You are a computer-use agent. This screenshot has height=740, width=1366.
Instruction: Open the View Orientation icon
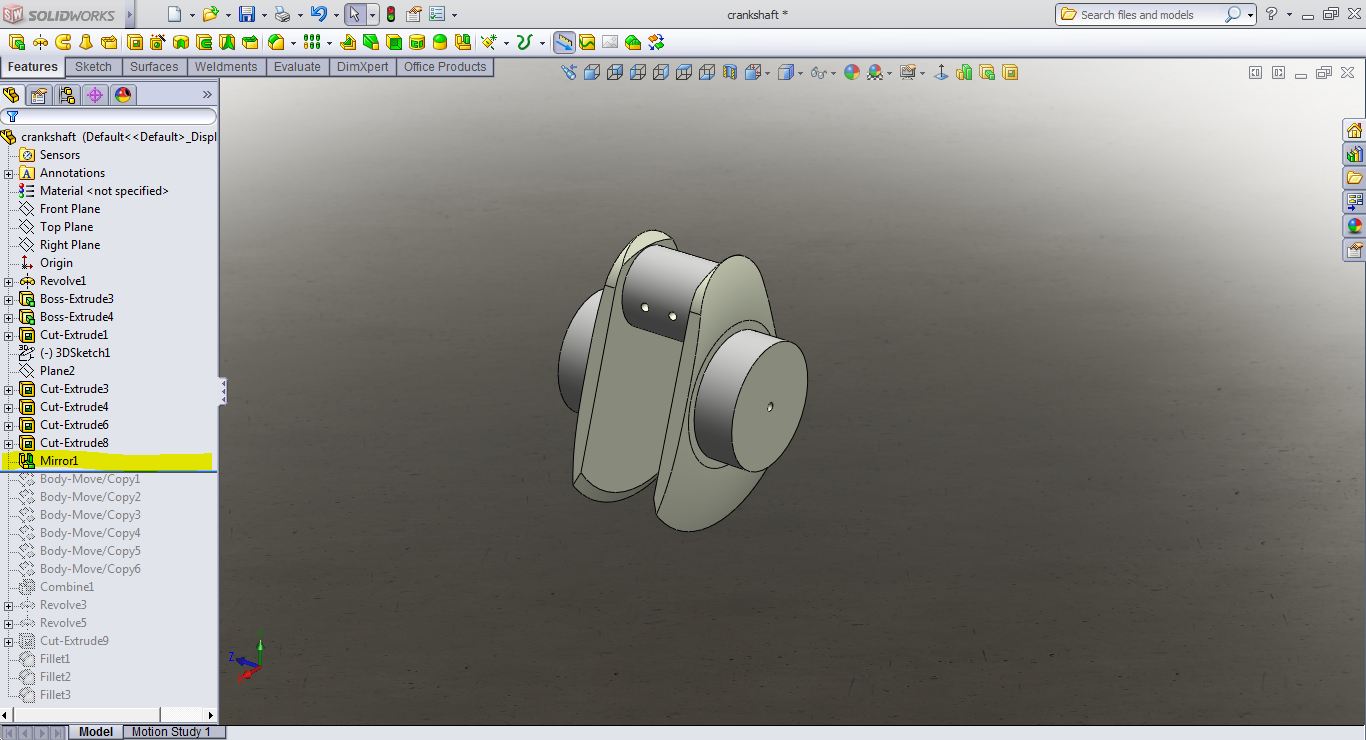coord(752,72)
